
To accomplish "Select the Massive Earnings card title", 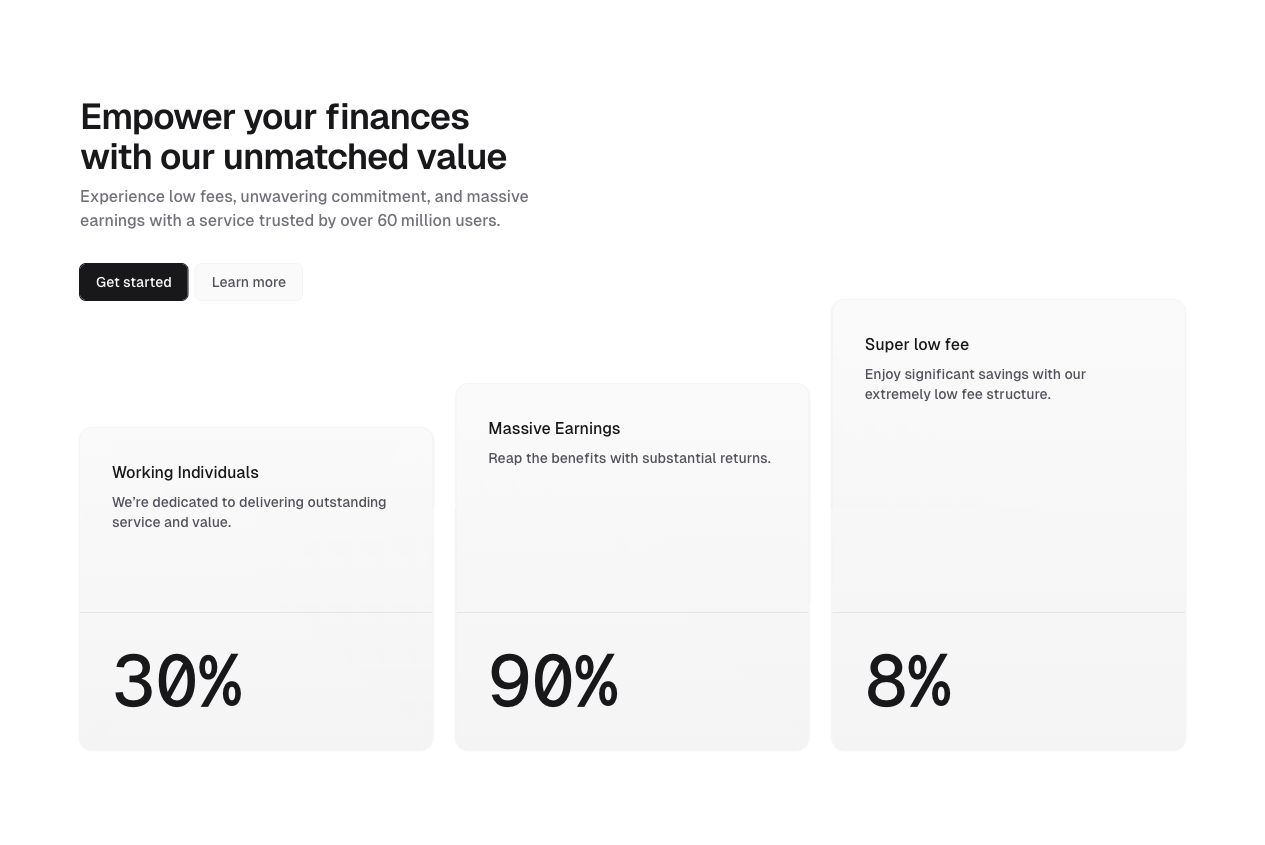I will [554, 428].
